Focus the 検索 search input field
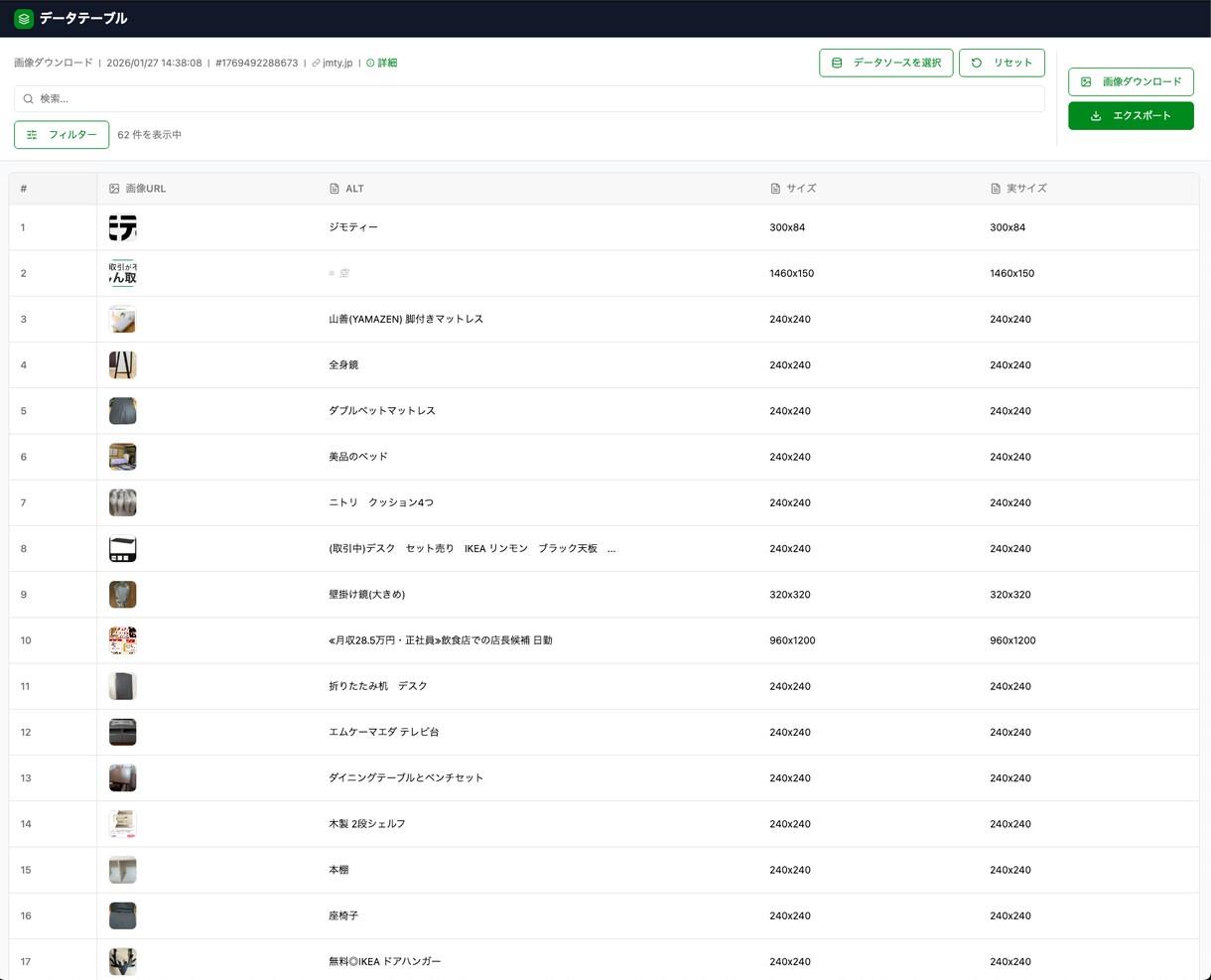Viewport: 1211px width, 980px height. coord(529,98)
